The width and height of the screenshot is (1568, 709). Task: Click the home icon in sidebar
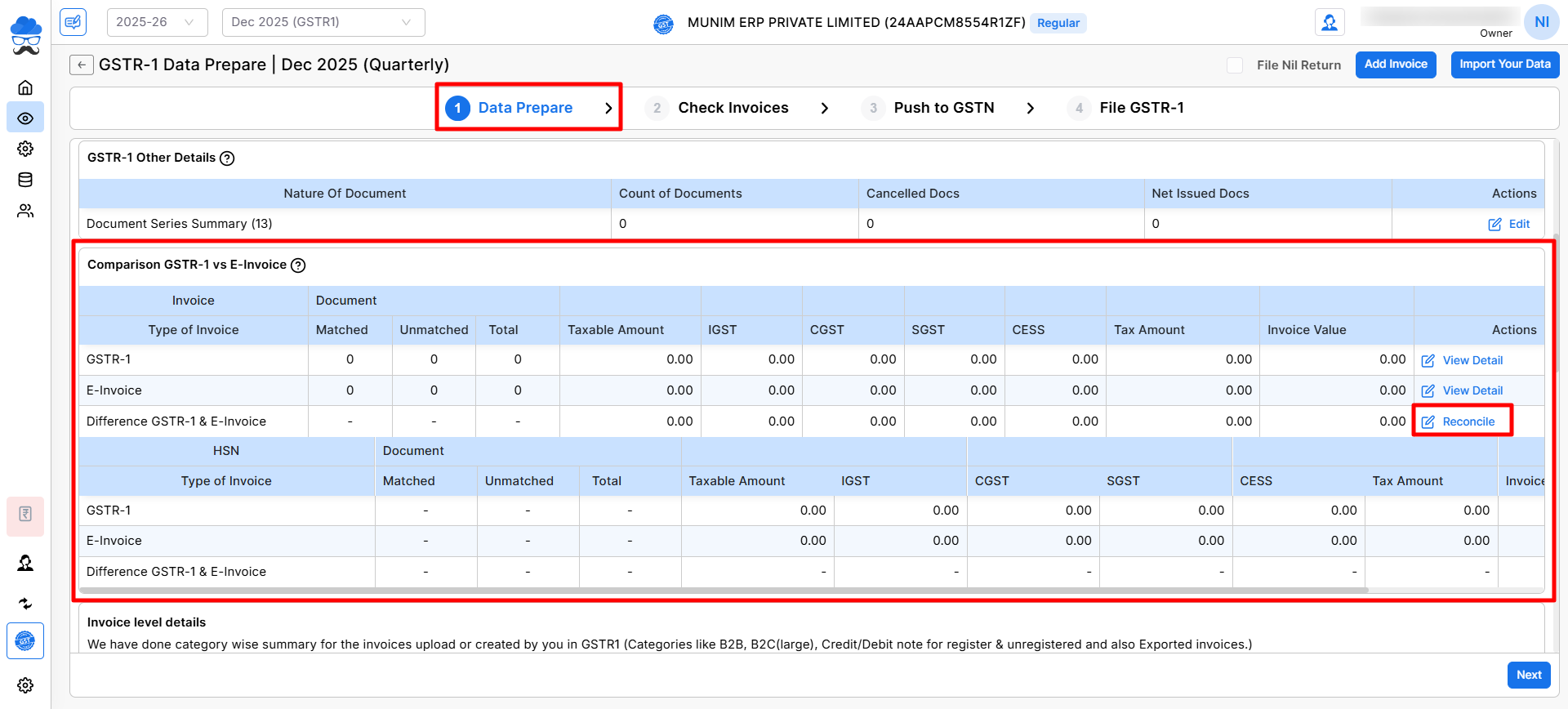point(25,87)
